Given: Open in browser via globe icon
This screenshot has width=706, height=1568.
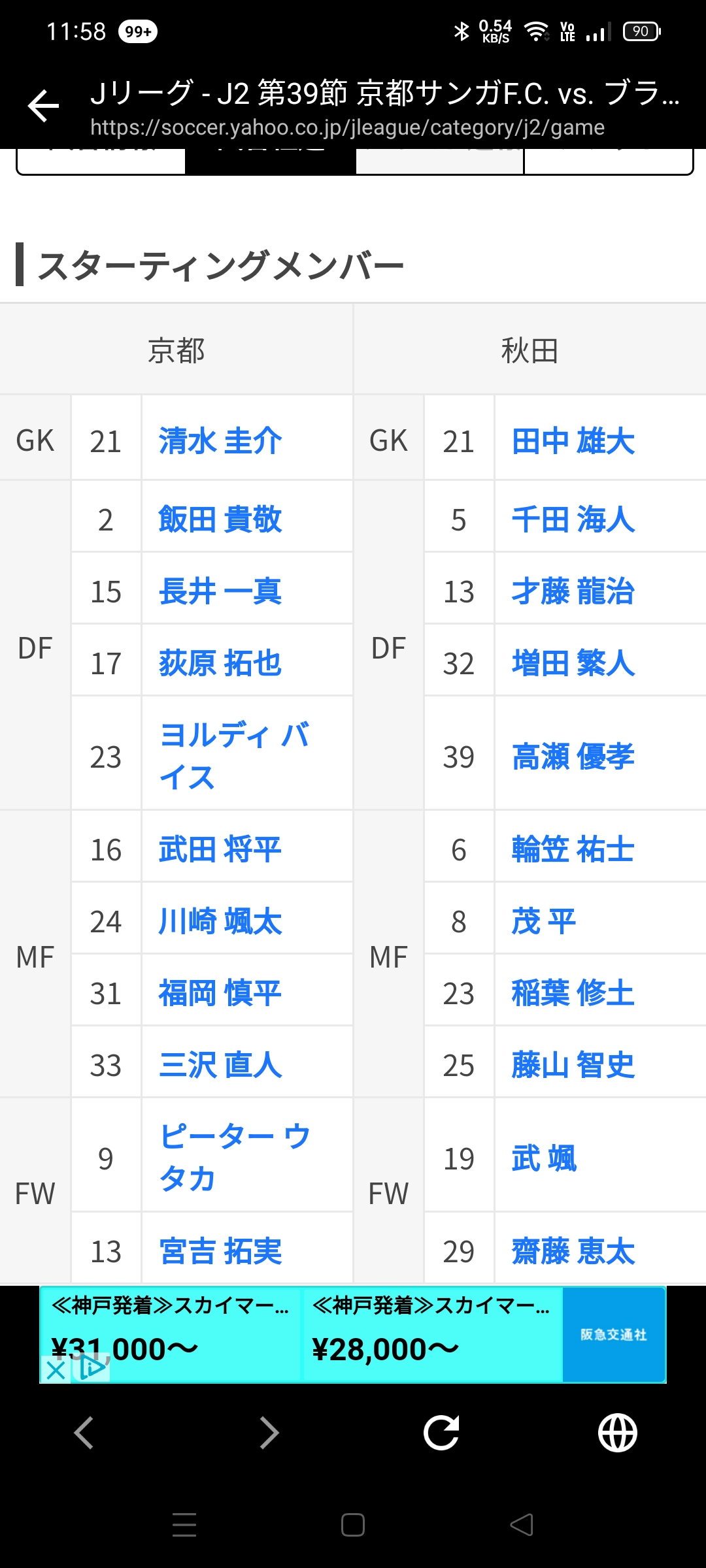Looking at the screenshot, I should [x=617, y=1433].
